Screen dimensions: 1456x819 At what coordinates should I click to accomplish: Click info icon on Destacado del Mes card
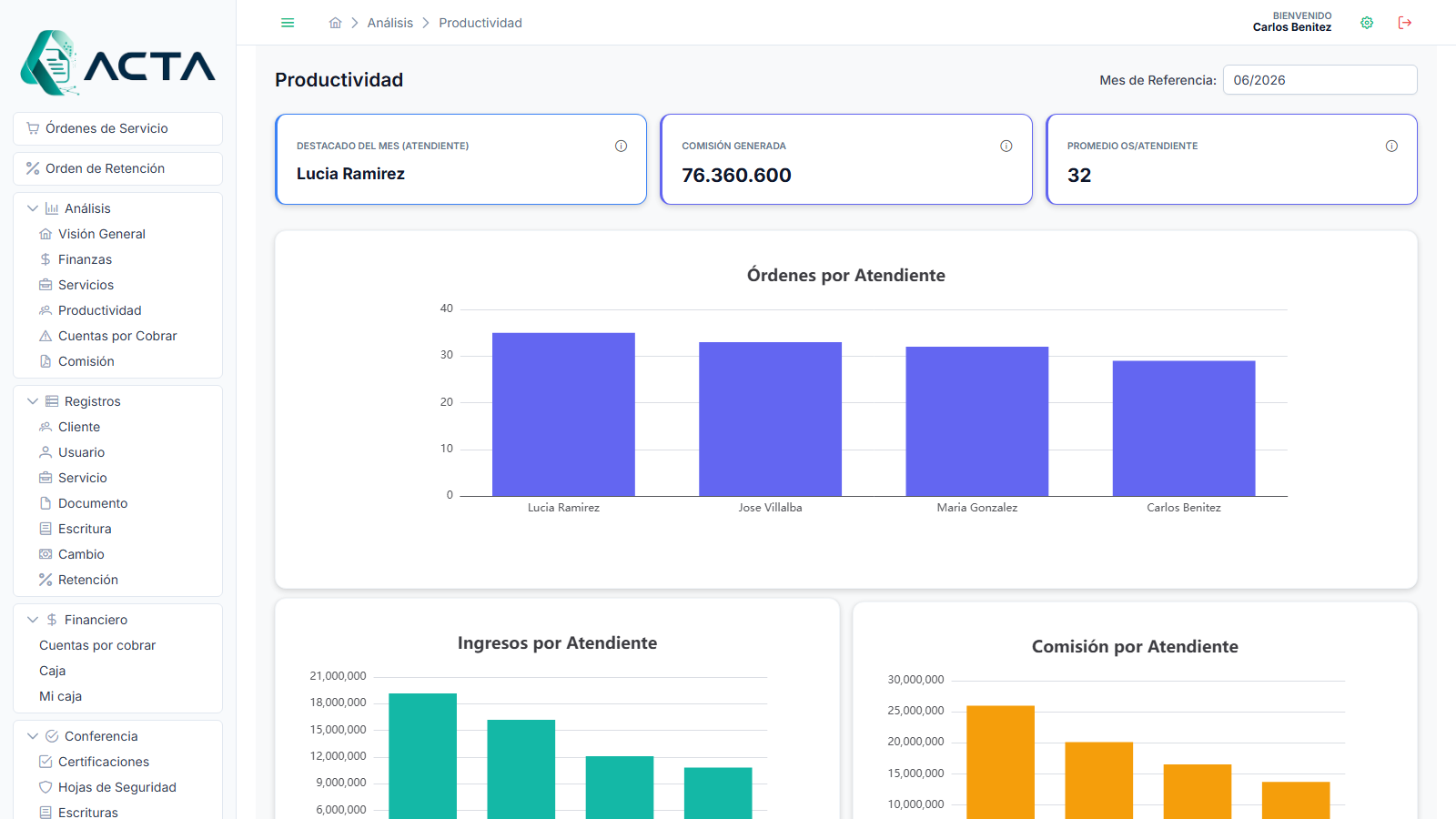tap(621, 146)
